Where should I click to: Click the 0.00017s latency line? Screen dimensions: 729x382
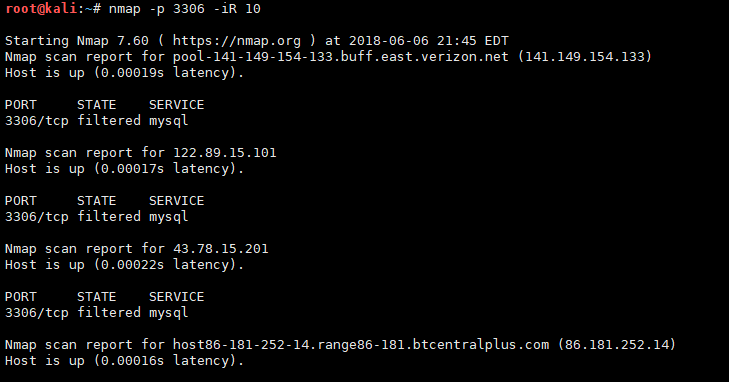pos(124,169)
